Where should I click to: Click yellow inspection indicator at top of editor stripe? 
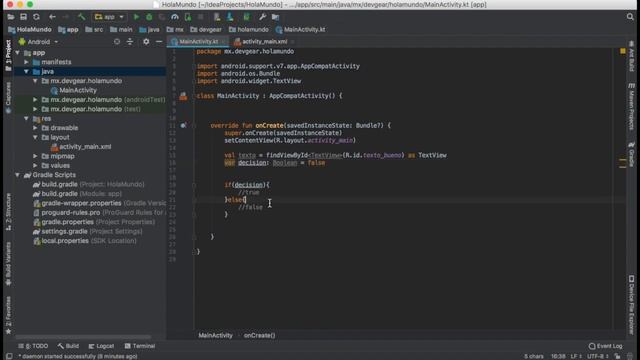pos(622,51)
